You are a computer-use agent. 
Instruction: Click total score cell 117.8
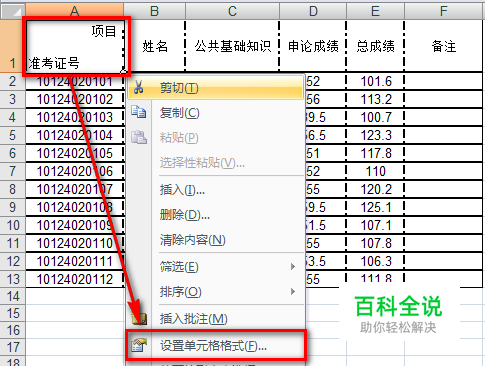375,153
